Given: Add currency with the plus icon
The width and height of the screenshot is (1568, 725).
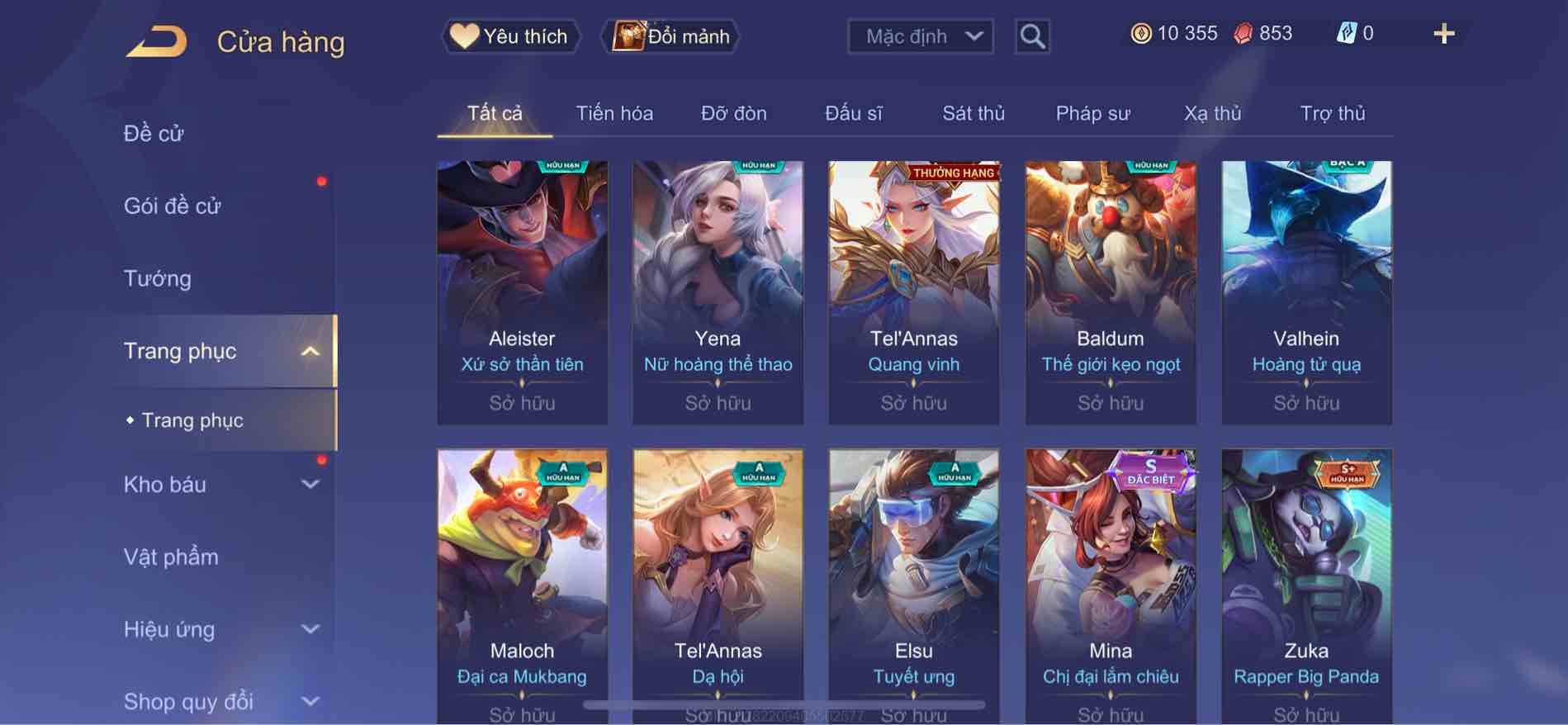Looking at the screenshot, I should (1443, 34).
